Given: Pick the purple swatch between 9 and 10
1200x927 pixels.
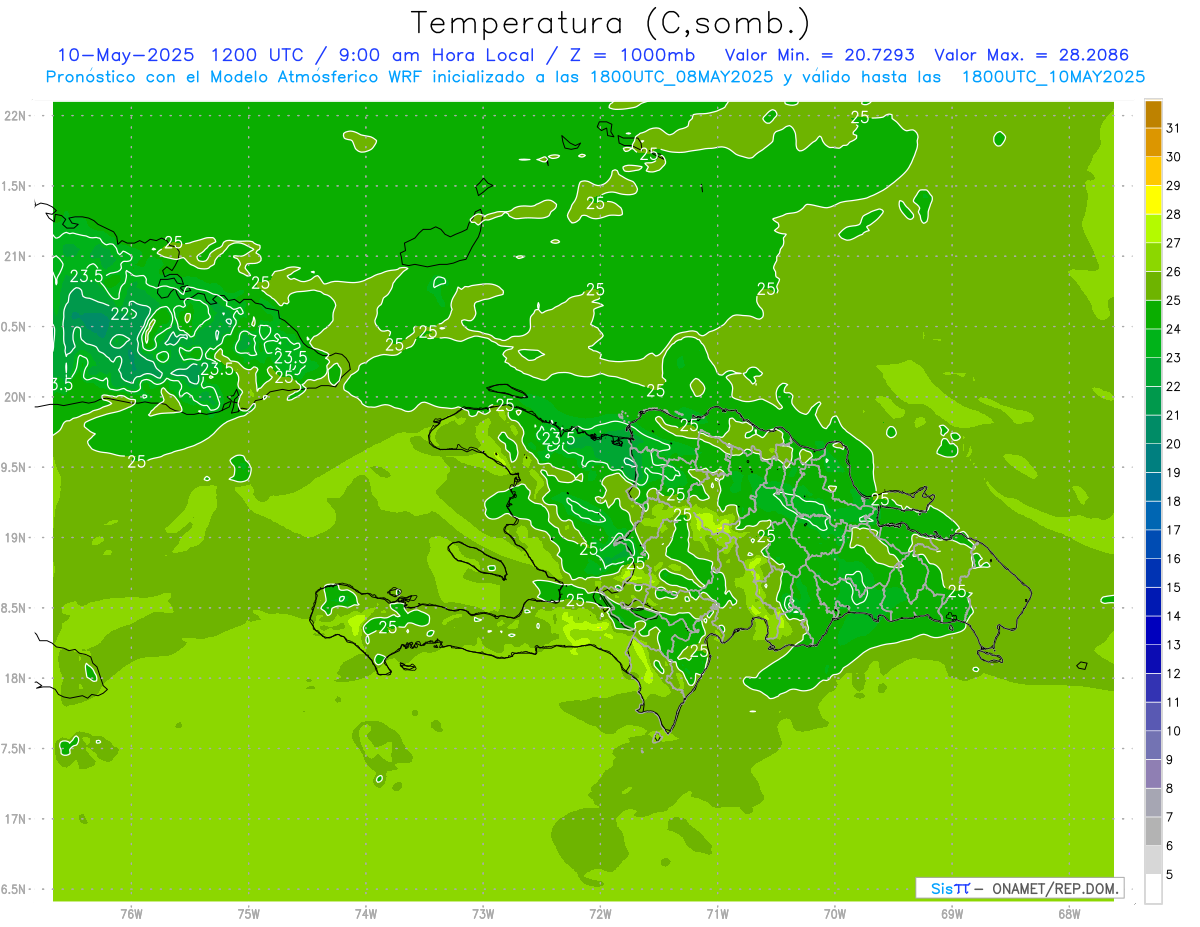Looking at the screenshot, I should tap(1153, 746).
